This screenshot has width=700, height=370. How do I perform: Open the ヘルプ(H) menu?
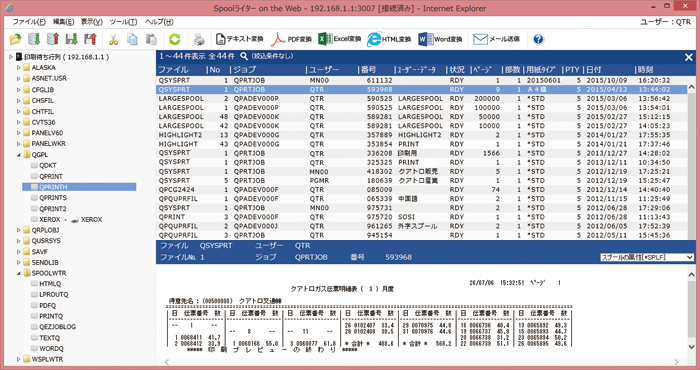pos(159,22)
